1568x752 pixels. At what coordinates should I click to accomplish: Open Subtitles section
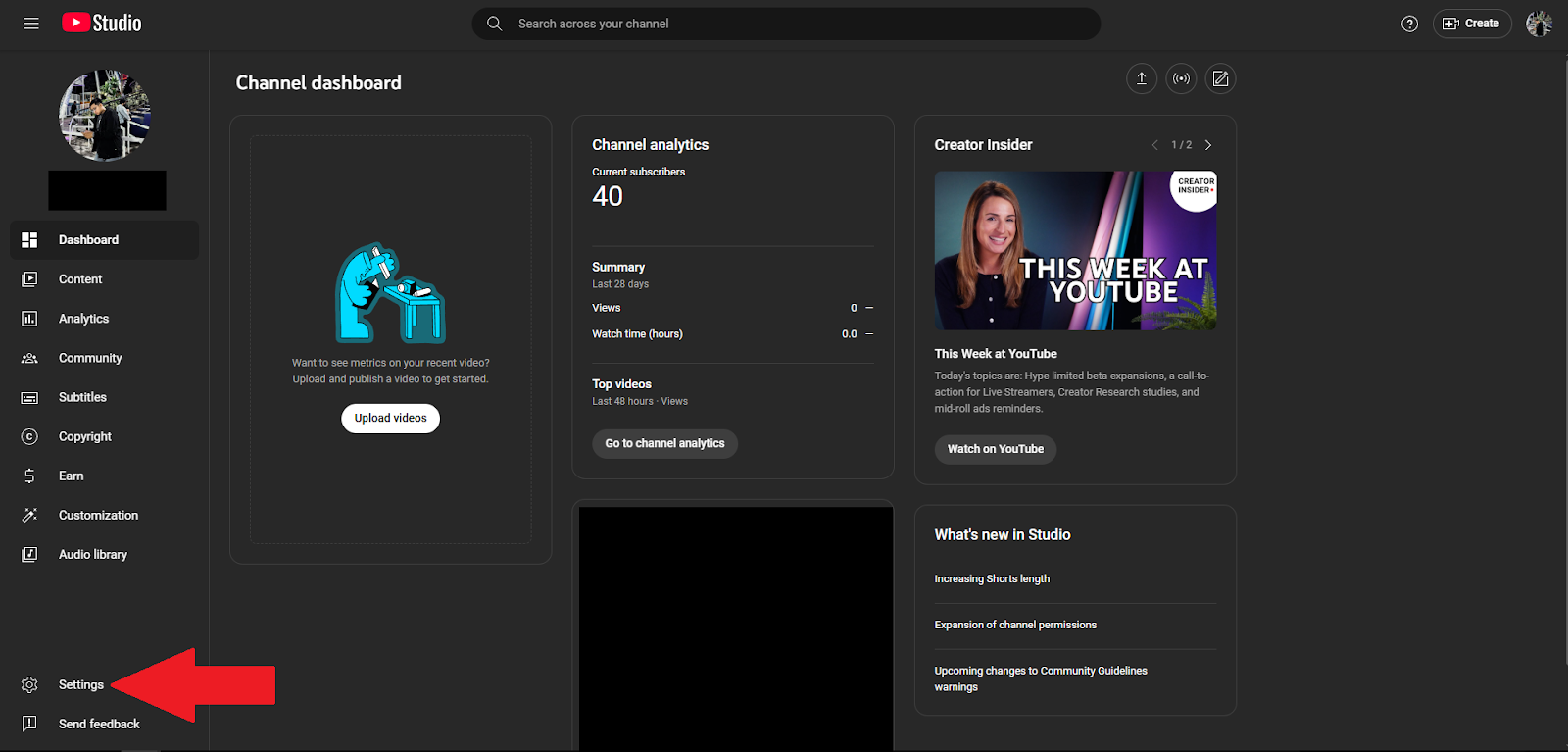[x=104, y=397]
